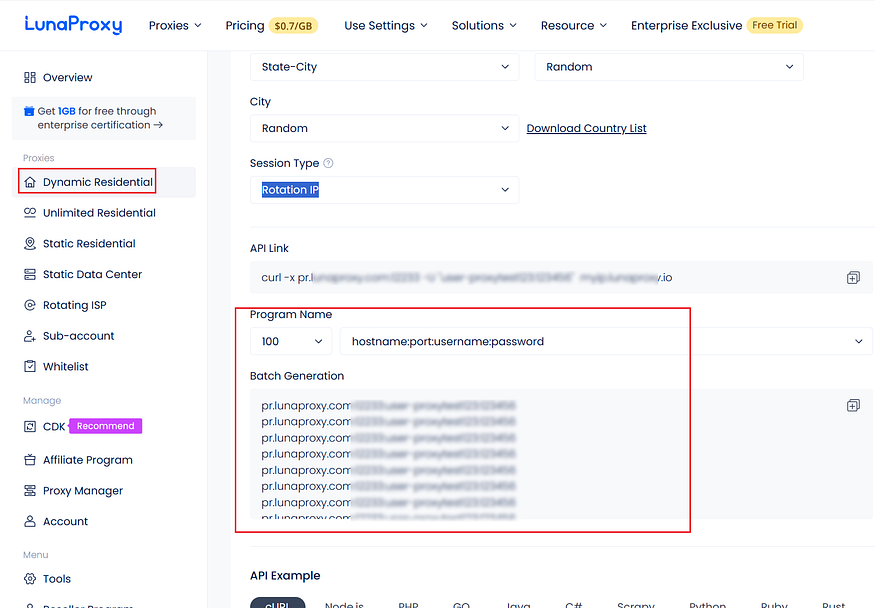Click the $0.7/GB pricing badge
This screenshot has width=875, height=608.
pyautogui.click(x=293, y=26)
